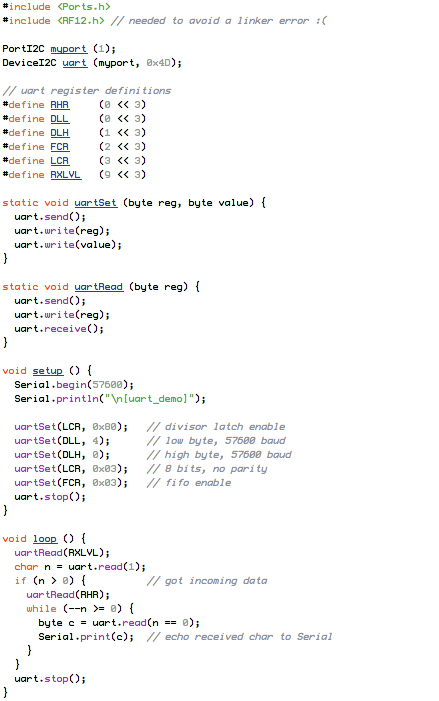Click the uart.receive() call

coord(59,329)
